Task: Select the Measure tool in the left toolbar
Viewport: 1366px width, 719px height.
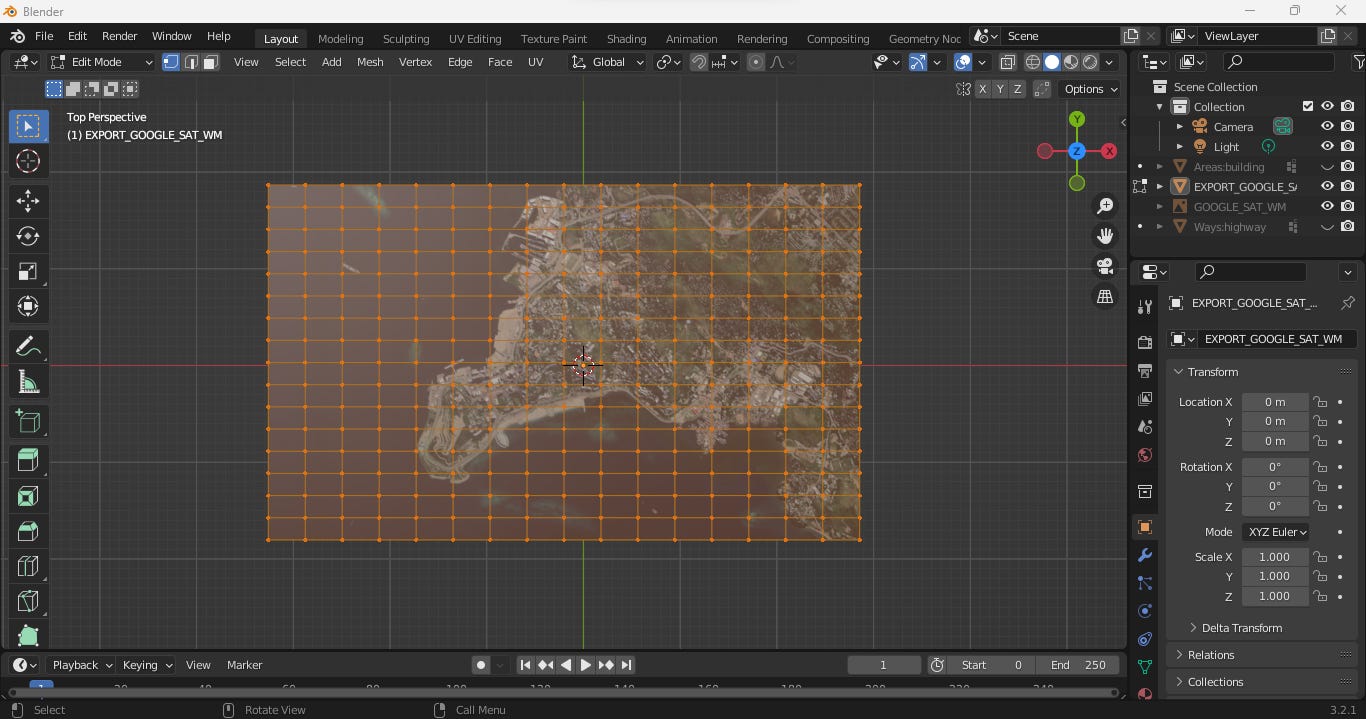Action: (28, 381)
